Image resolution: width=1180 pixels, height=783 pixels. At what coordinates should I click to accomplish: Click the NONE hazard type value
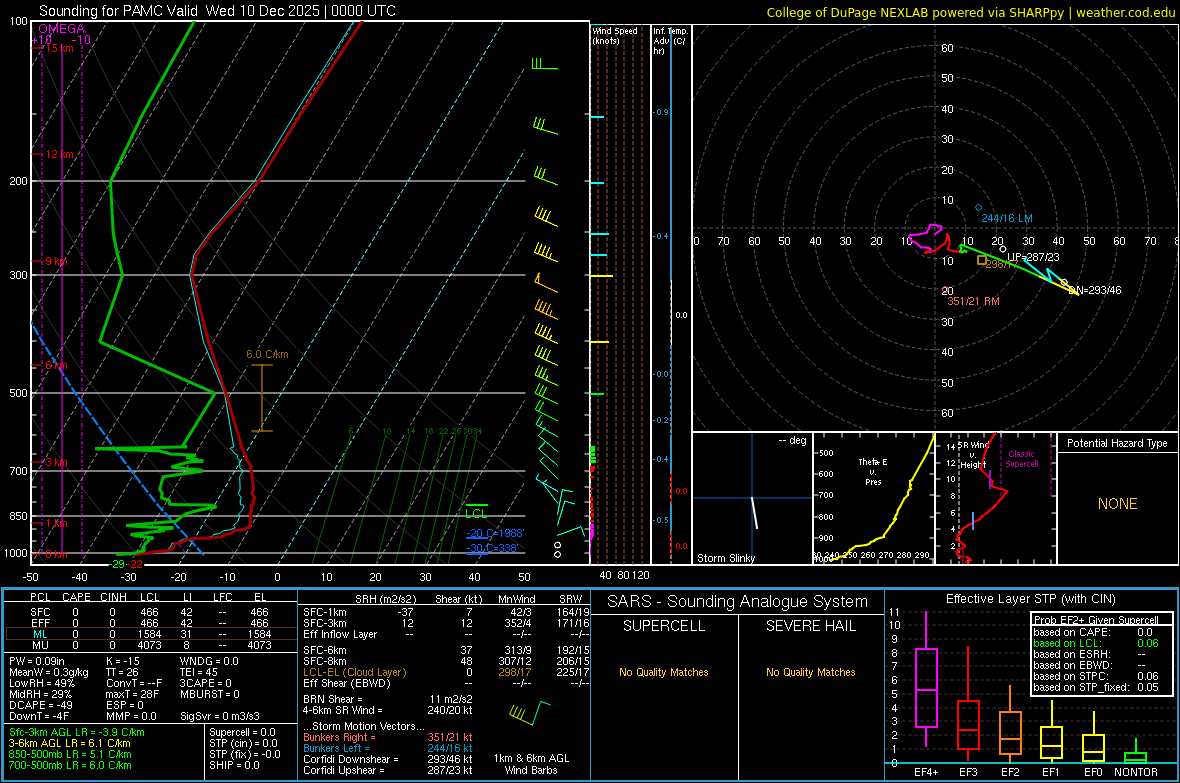click(1117, 504)
